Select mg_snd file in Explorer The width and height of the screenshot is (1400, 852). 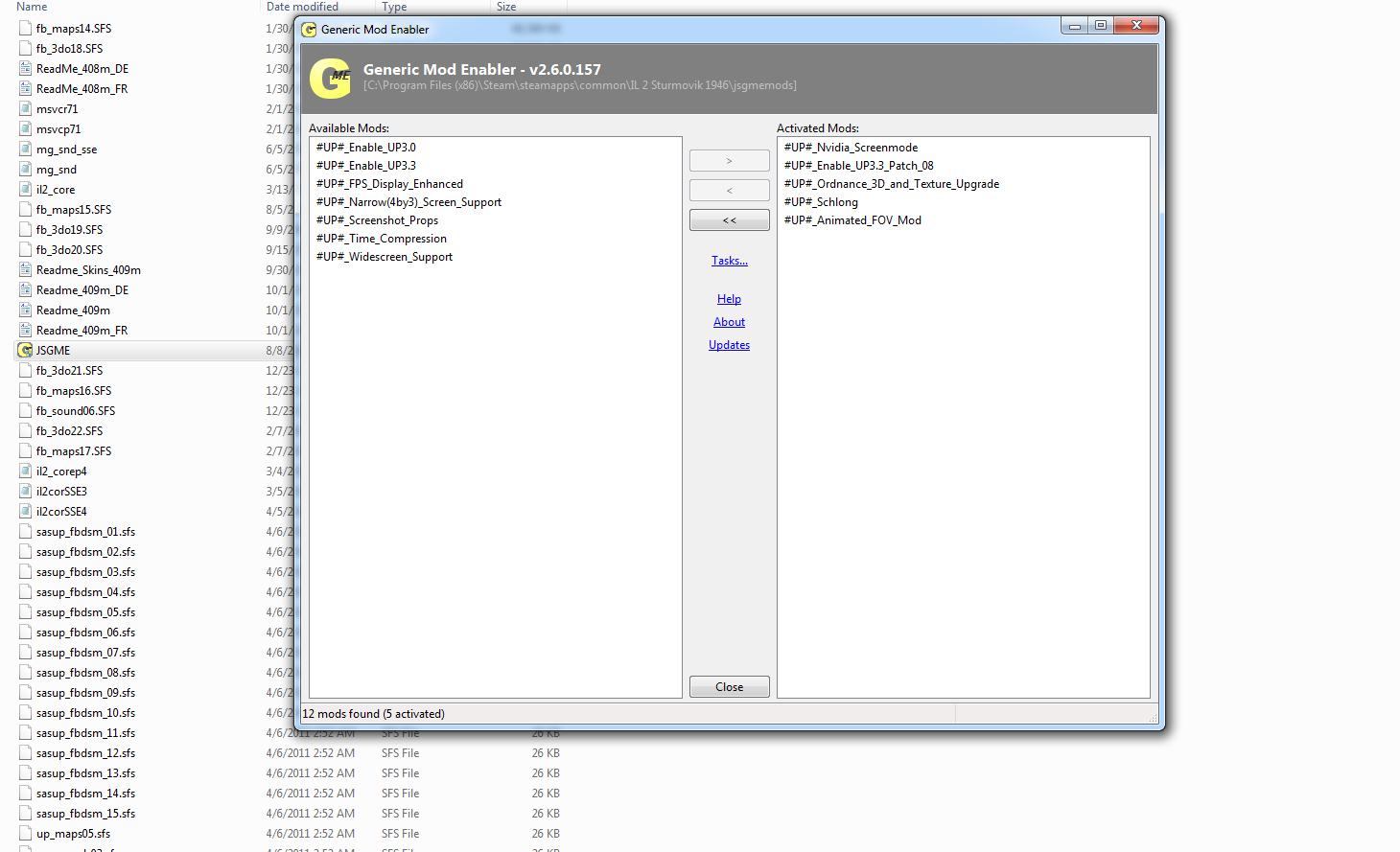coord(57,170)
